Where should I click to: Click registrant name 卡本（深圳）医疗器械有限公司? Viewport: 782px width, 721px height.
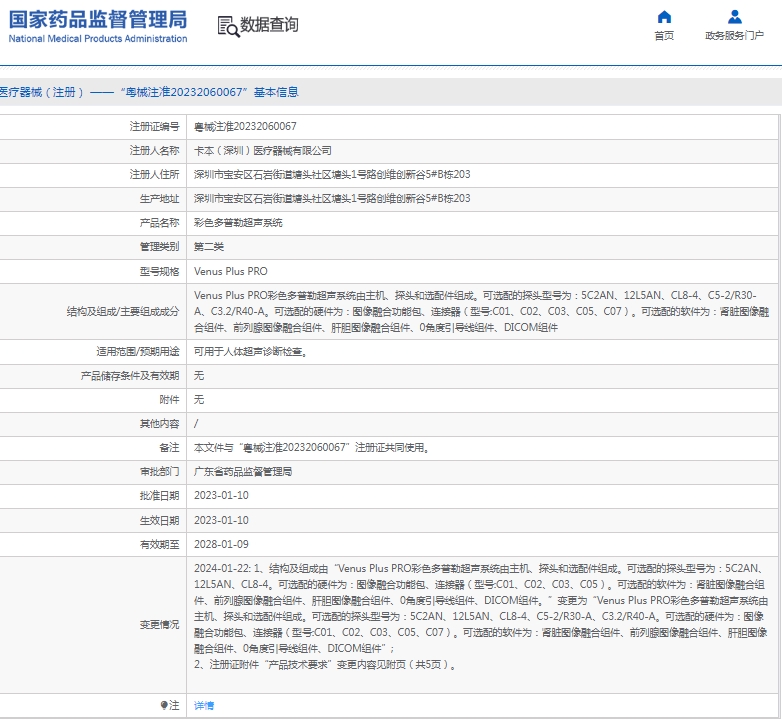click(262, 151)
